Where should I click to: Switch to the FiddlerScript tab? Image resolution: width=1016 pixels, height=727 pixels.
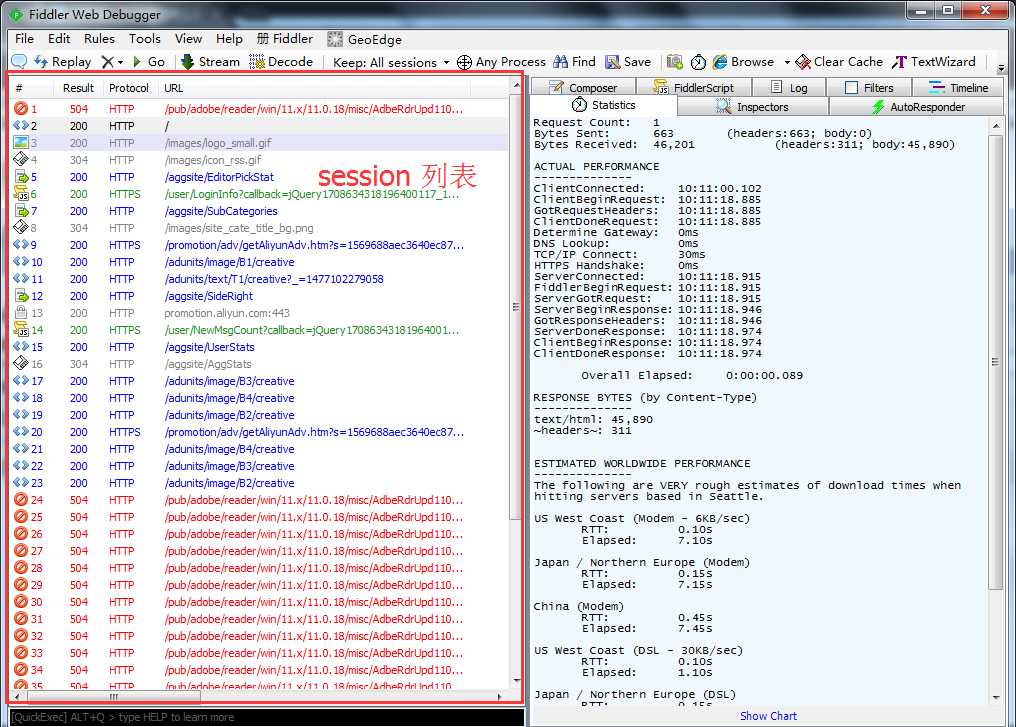point(693,87)
